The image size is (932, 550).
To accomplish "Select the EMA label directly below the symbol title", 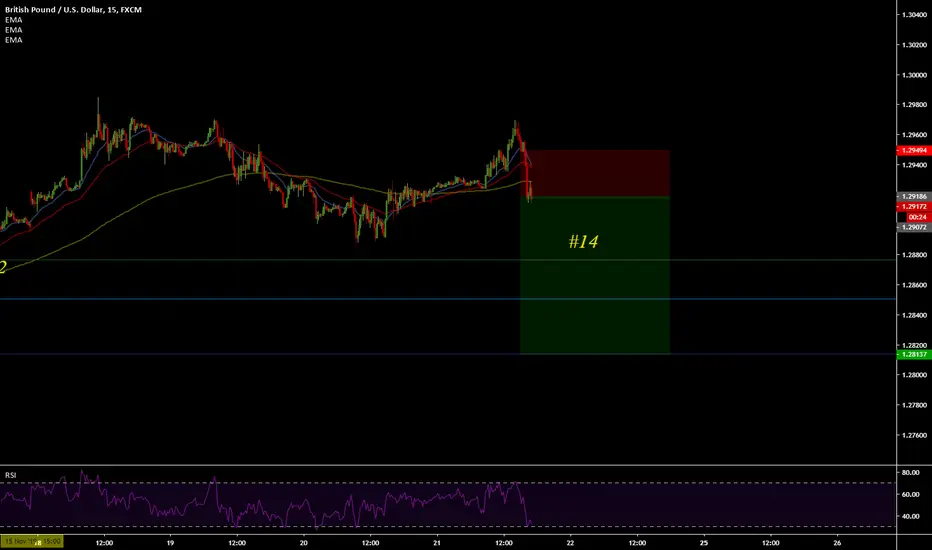I will pyautogui.click(x=14, y=20).
